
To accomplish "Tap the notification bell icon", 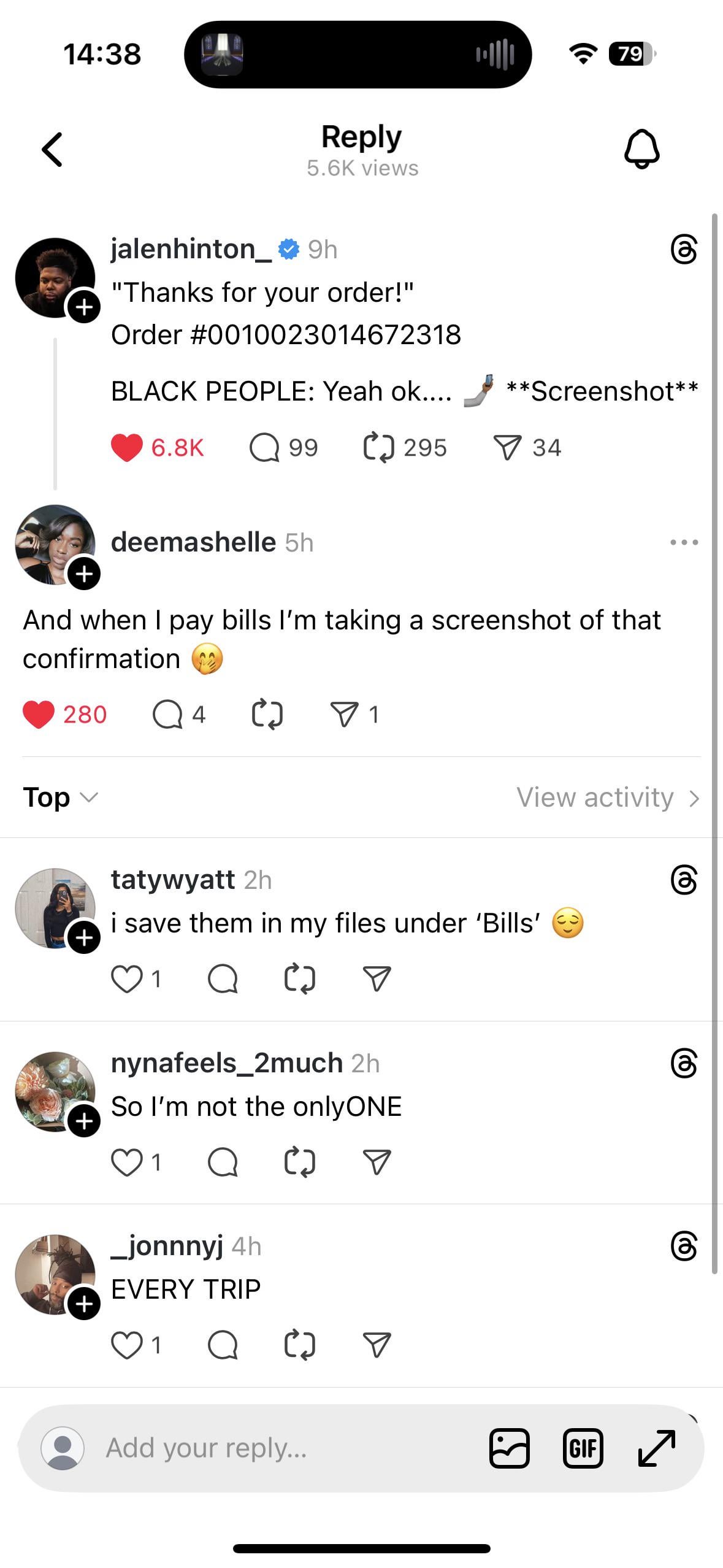I will 641,148.
